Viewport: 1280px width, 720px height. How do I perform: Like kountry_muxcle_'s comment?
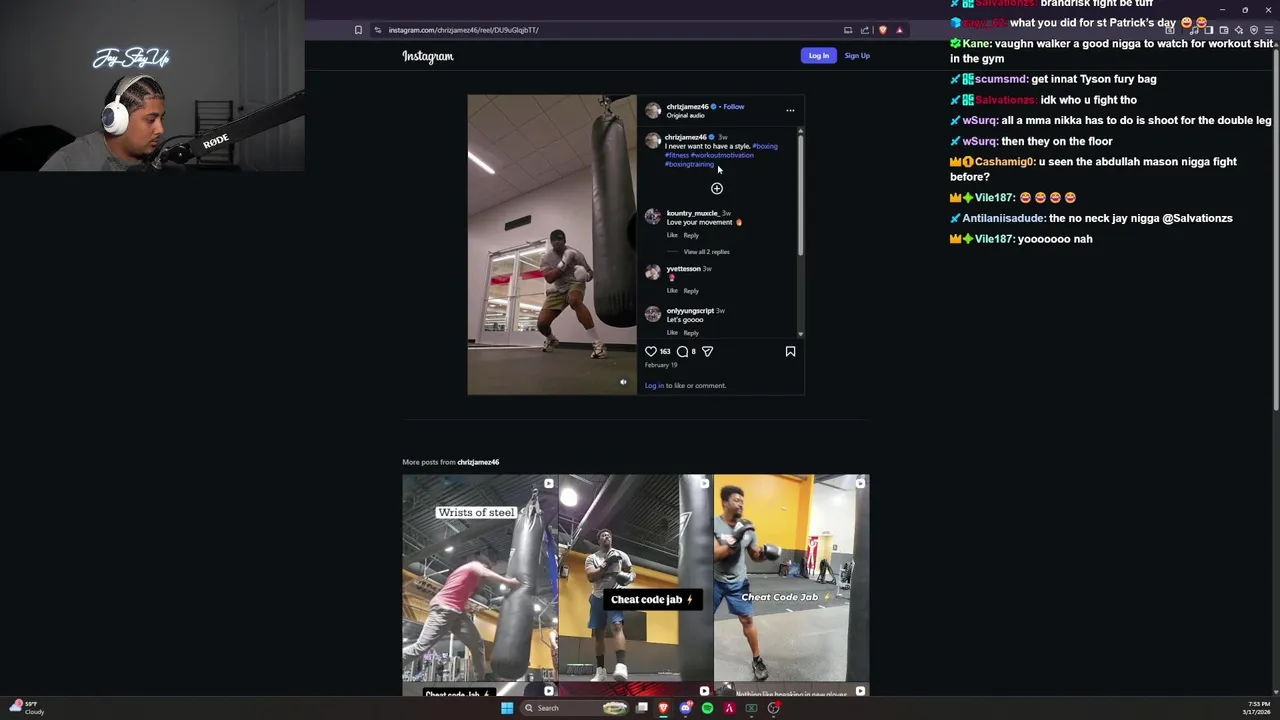pyautogui.click(x=672, y=235)
